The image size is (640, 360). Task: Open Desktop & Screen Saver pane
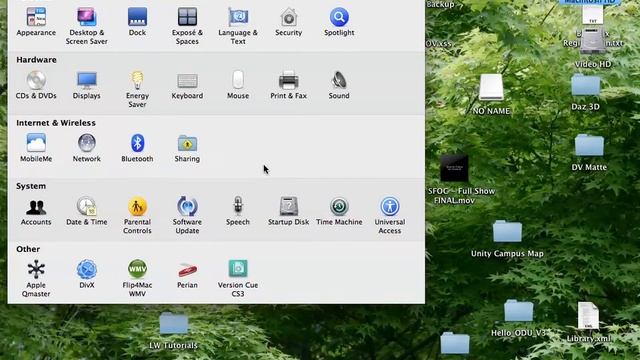pyautogui.click(x=87, y=17)
